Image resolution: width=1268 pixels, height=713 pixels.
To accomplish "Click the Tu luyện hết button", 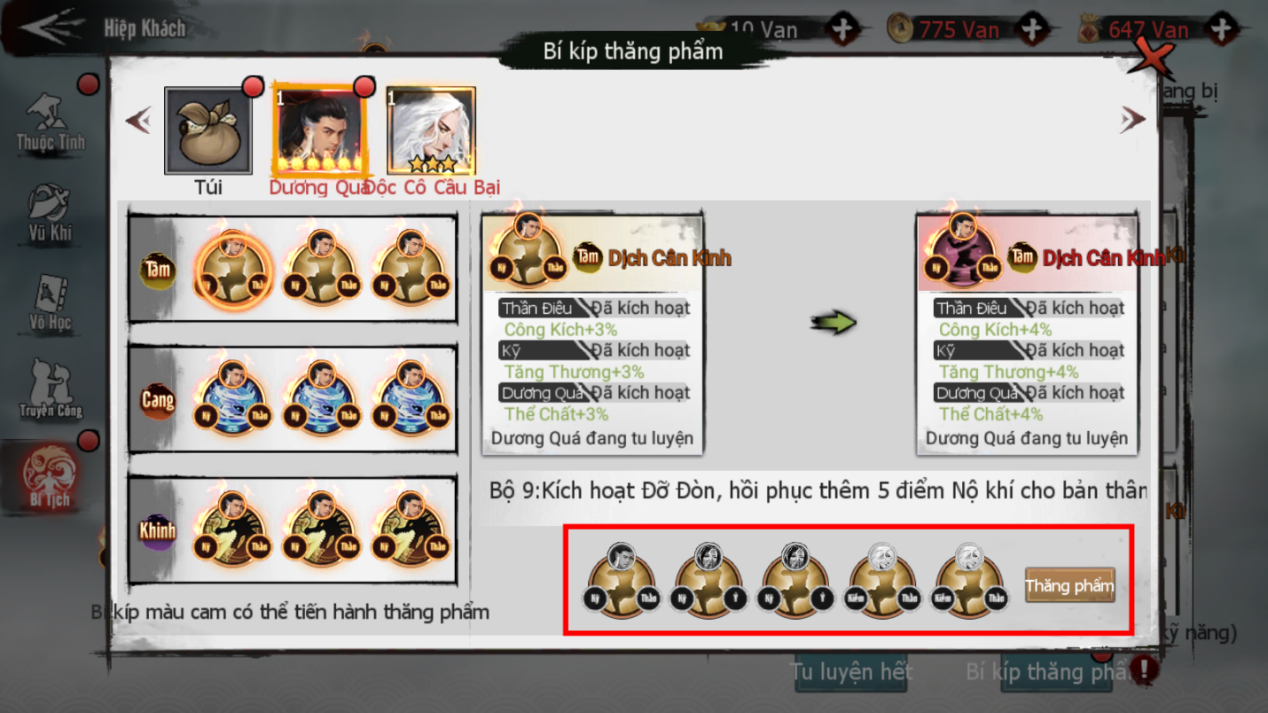I will click(851, 672).
